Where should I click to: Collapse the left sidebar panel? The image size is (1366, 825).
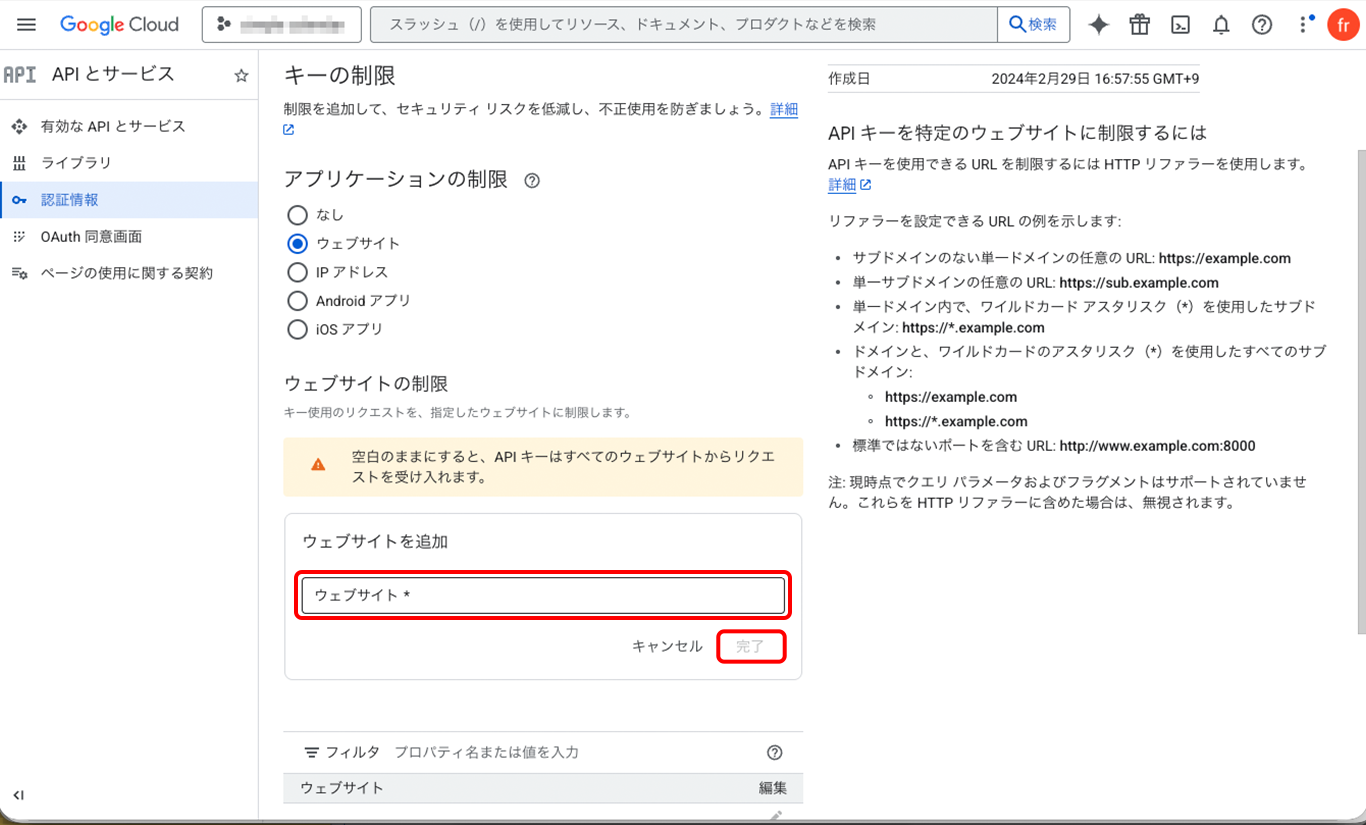[18, 795]
